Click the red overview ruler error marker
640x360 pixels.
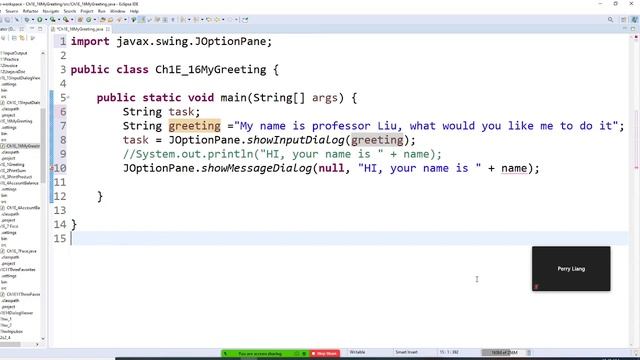[636, 168]
